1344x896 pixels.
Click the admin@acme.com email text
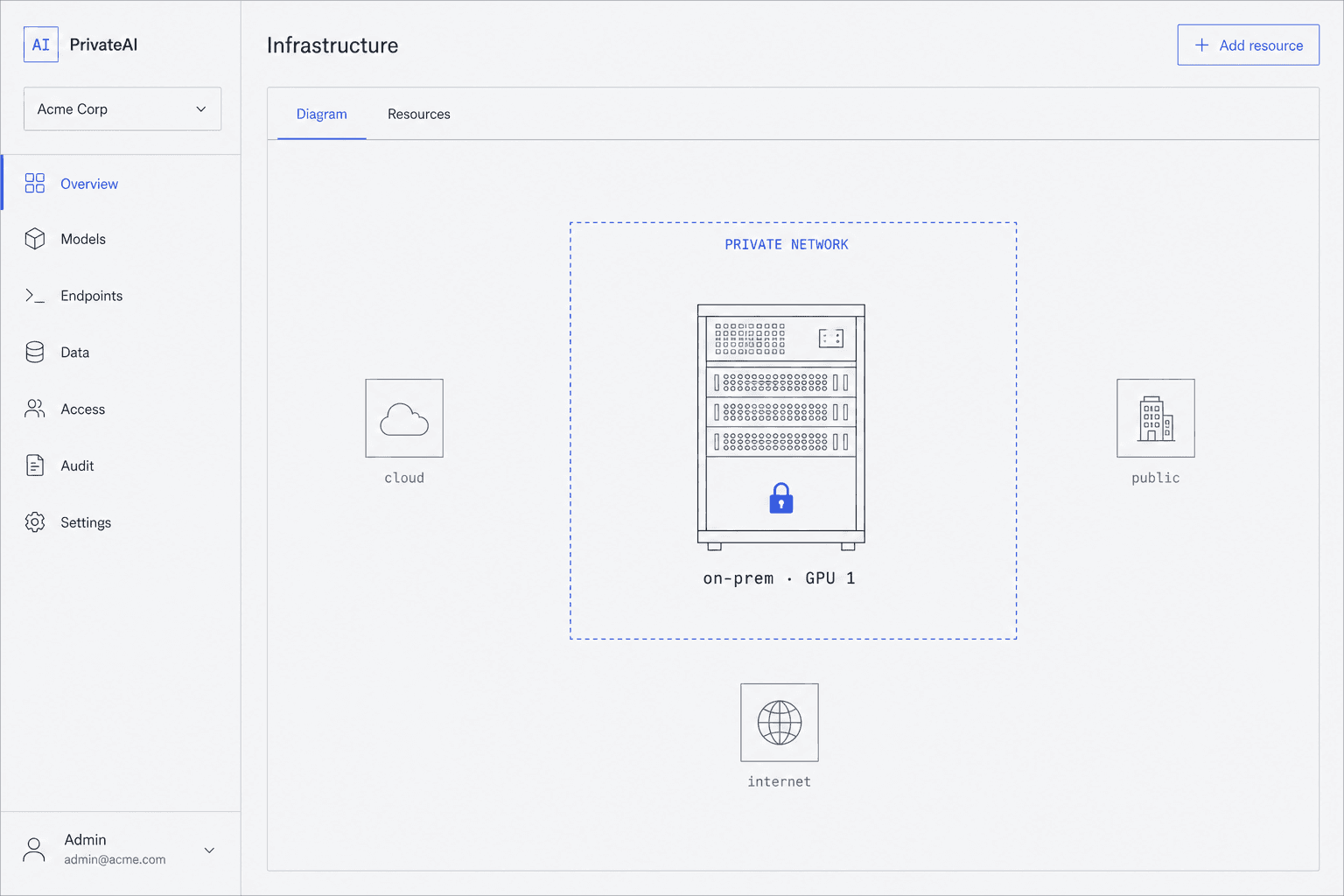pyautogui.click(x=115, y=859)
